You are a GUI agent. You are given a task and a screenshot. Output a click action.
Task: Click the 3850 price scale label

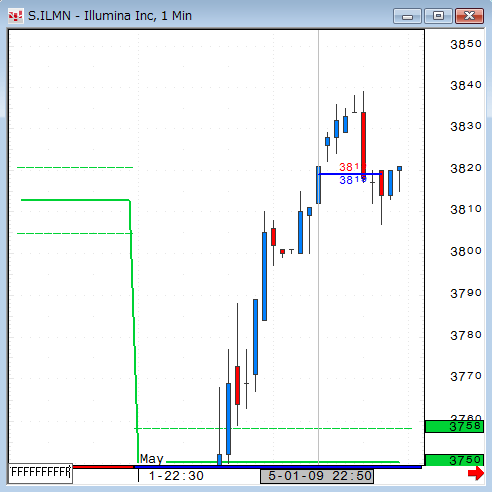[x=466, y=44]
